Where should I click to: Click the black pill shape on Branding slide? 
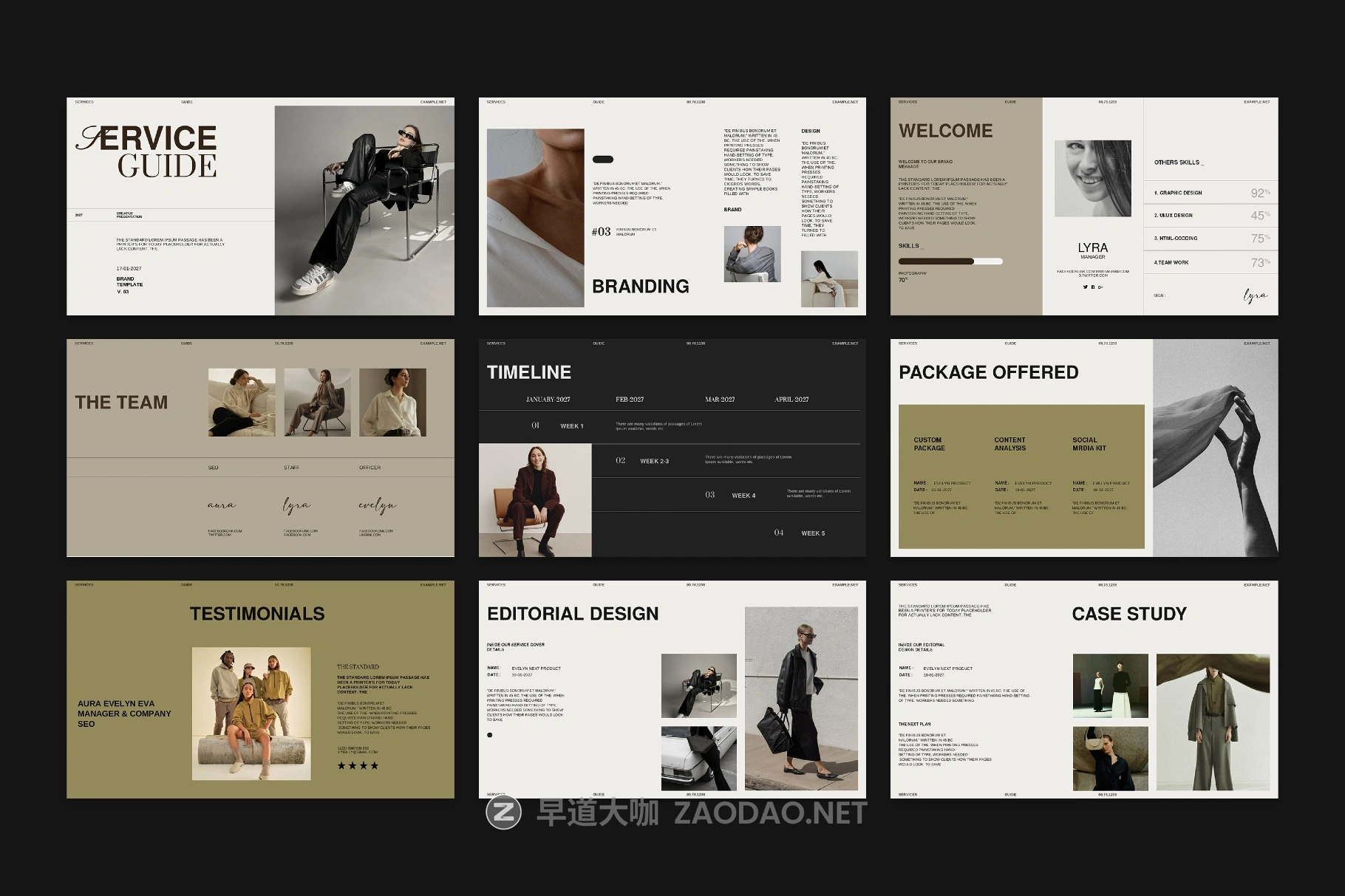[x=603, y=160]
